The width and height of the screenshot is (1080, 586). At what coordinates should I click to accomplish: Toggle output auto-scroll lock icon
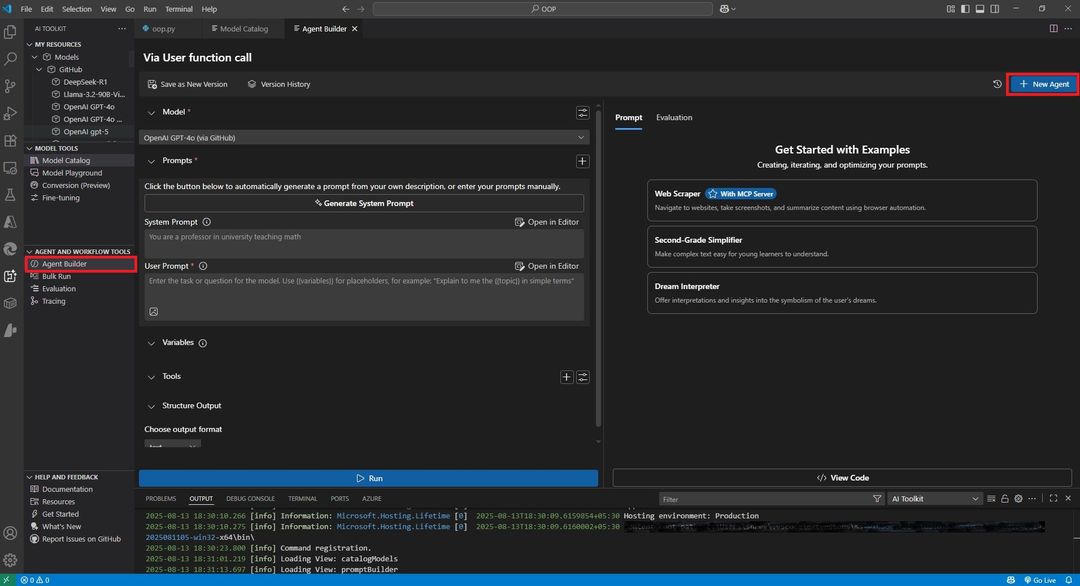1004,499
